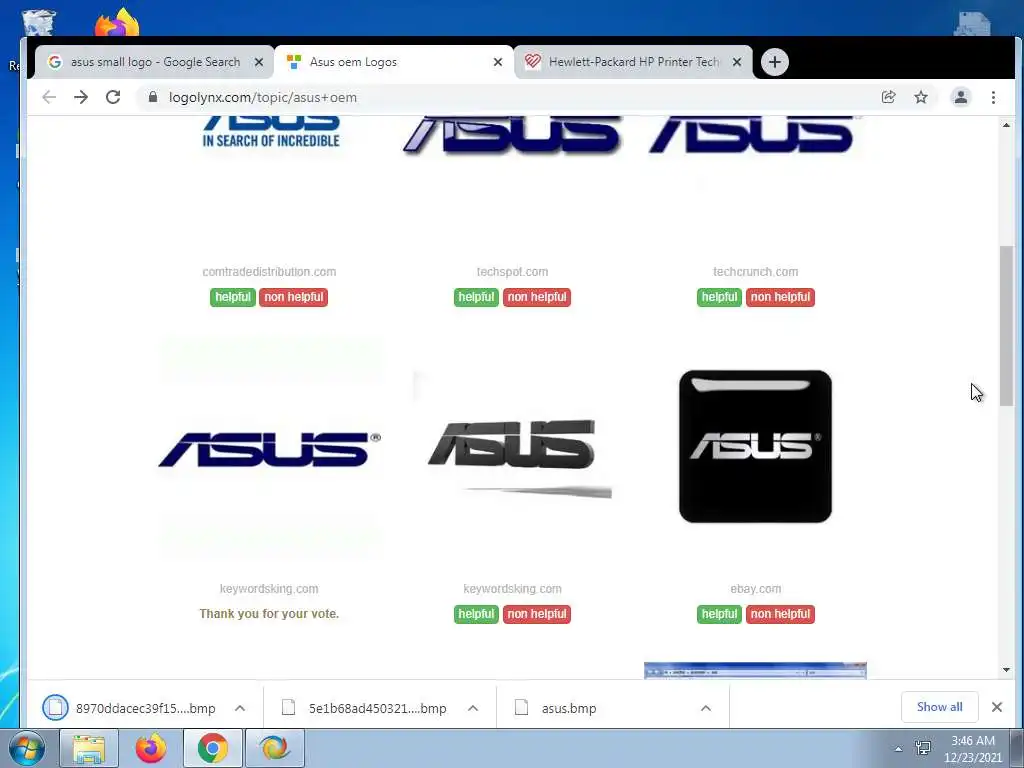Switch to 'asus small logo - Google Search' tab
The width and height of the screenshot is (1024, 768).
click(x=154, y=62)
